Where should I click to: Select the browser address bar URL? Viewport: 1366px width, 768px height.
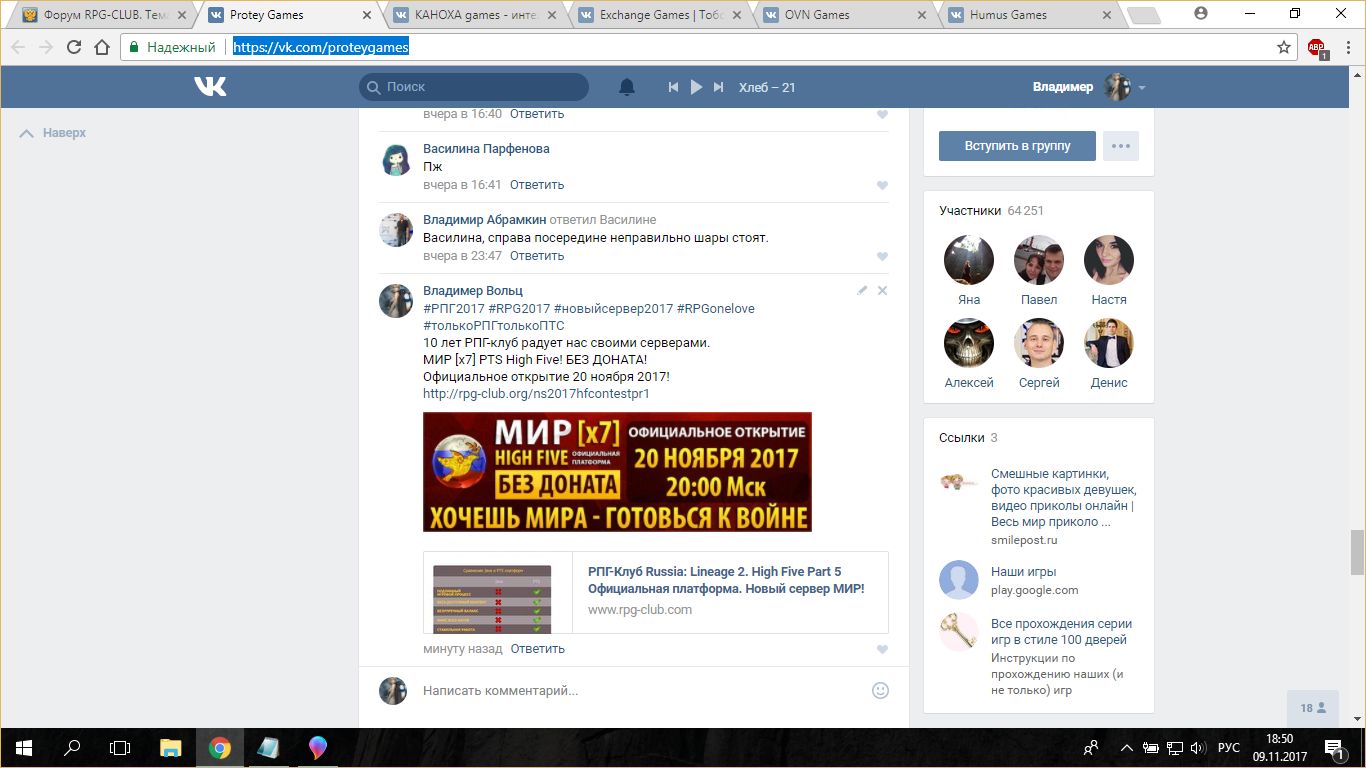[321, 47]
